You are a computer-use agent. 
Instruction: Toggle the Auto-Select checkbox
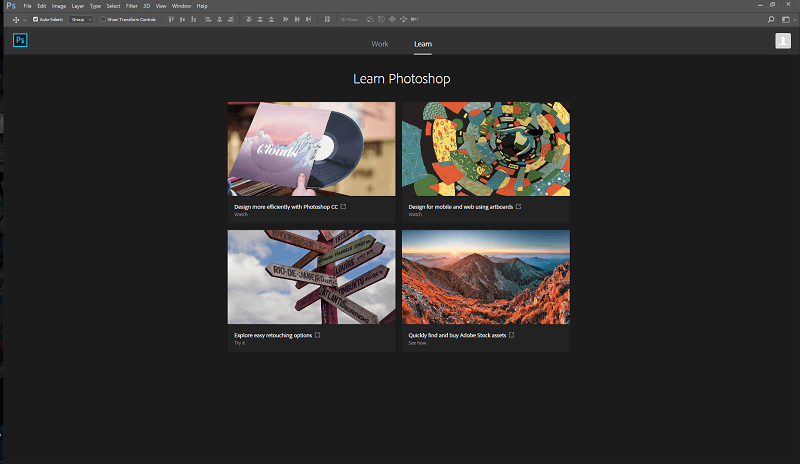(35, 19)
